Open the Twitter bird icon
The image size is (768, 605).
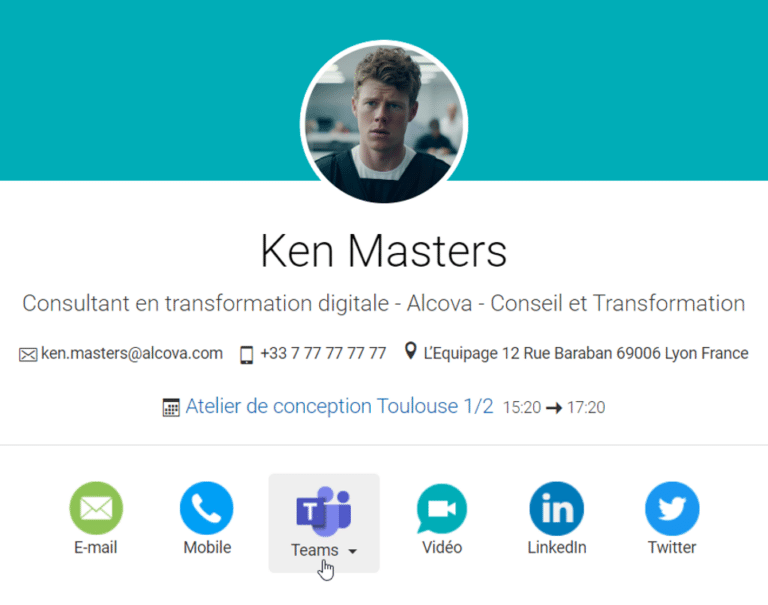[672, 508]
